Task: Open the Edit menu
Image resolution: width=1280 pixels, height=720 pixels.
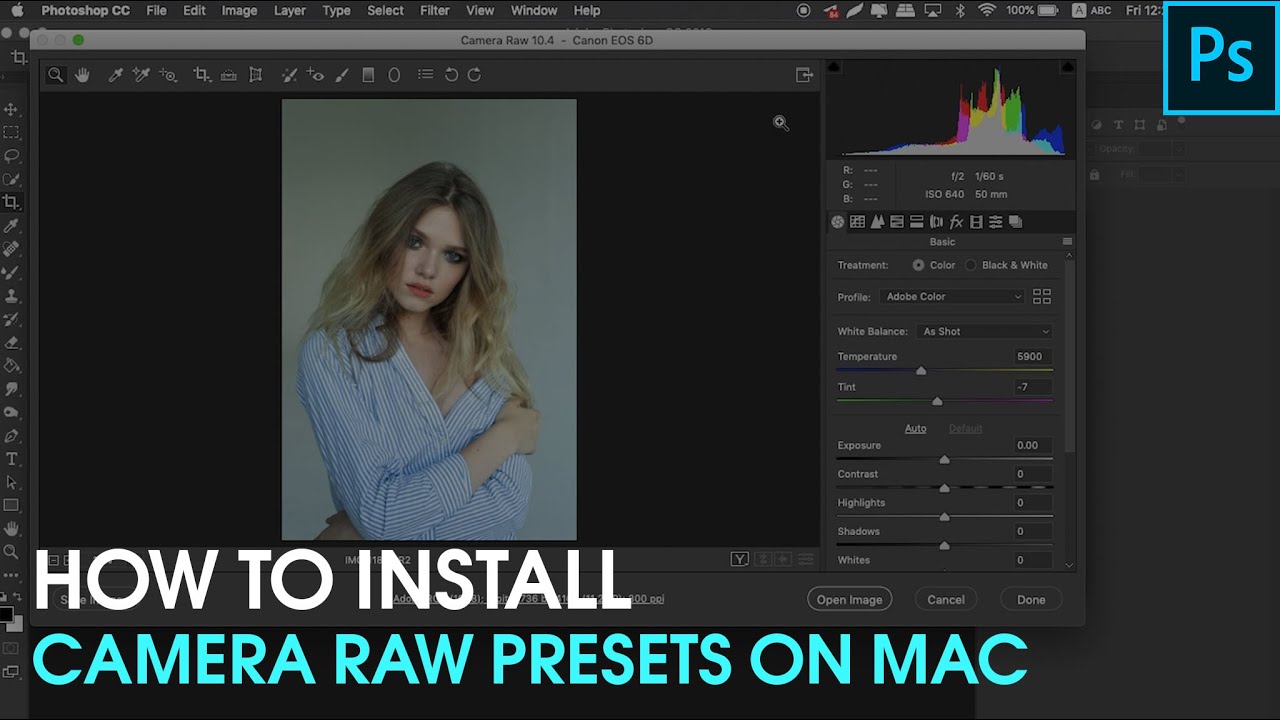Action: click(x=194, y=11)
